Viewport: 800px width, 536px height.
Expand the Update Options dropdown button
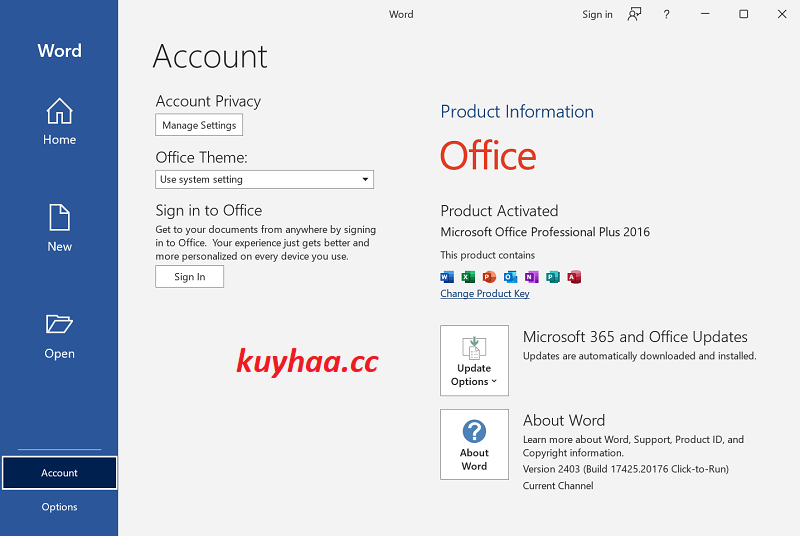click(474, 361)
